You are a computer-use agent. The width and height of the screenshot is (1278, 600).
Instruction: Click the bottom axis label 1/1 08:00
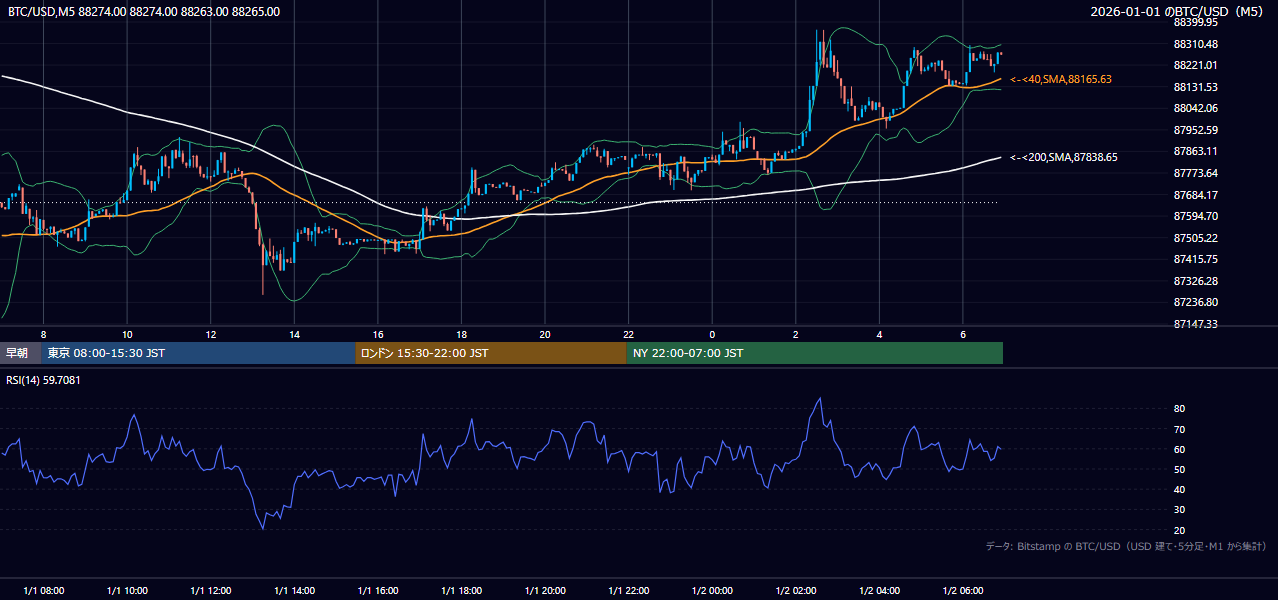pyautogui.click(x=43, y=590)
